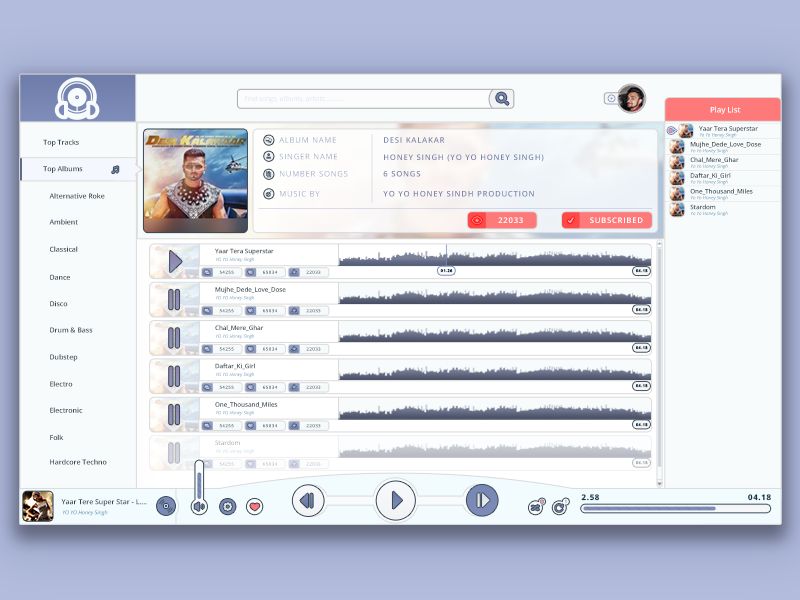Image resolution: width=800 pixels, height=600 pixels.
Task: Click the search magnifier icon
Action: coord(501,98)
